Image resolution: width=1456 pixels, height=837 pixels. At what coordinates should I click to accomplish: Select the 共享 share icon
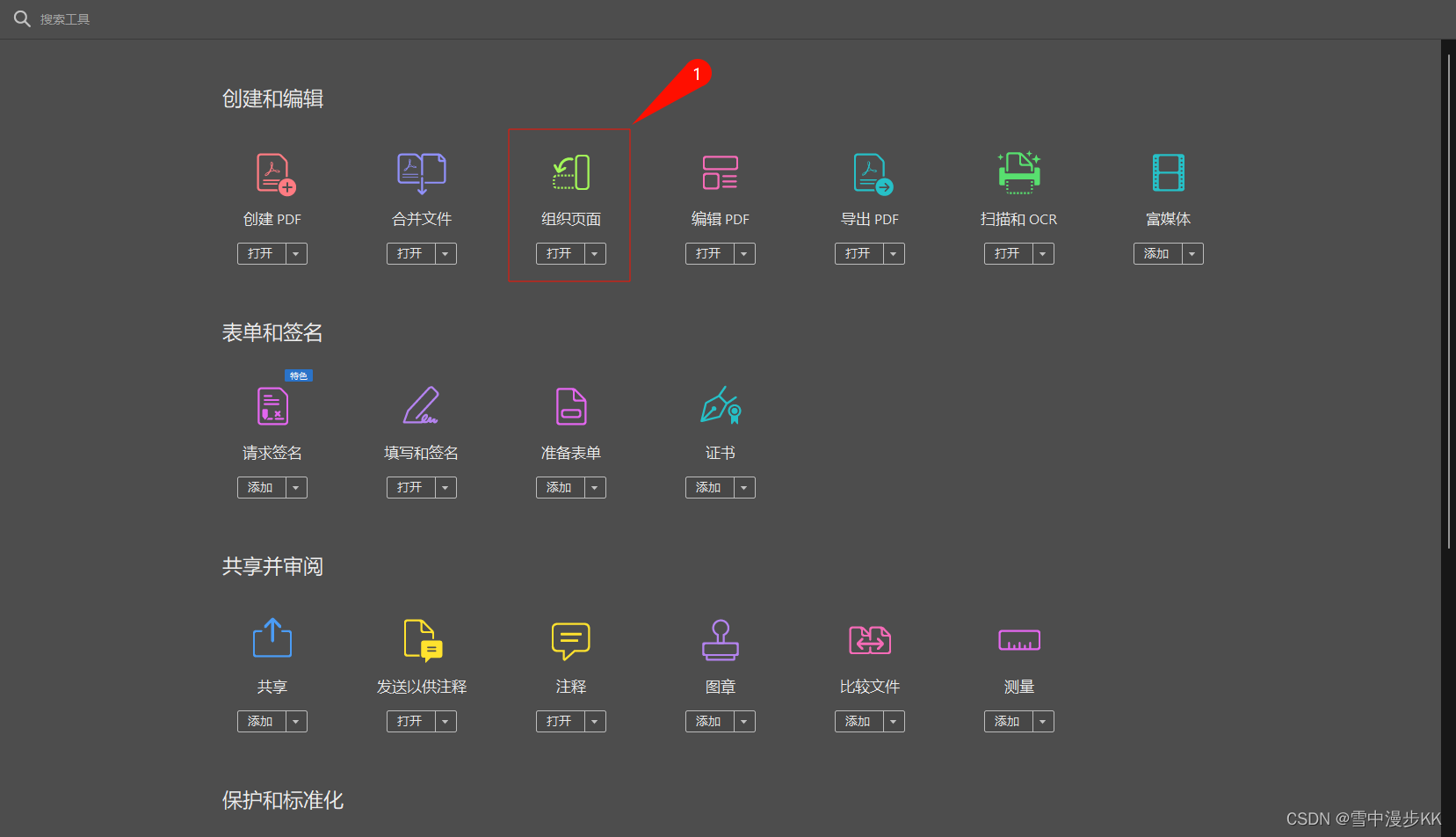[x=272, y=637]
